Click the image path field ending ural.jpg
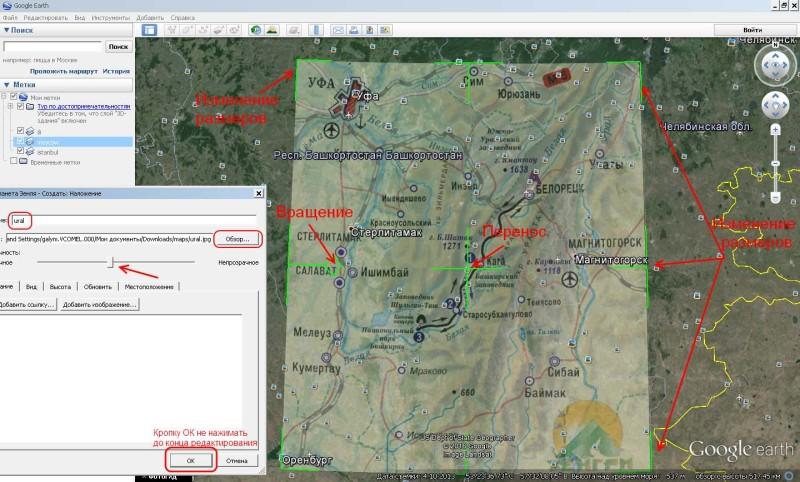The height and width of the screenshot is (482, 800). pos(109,239)
